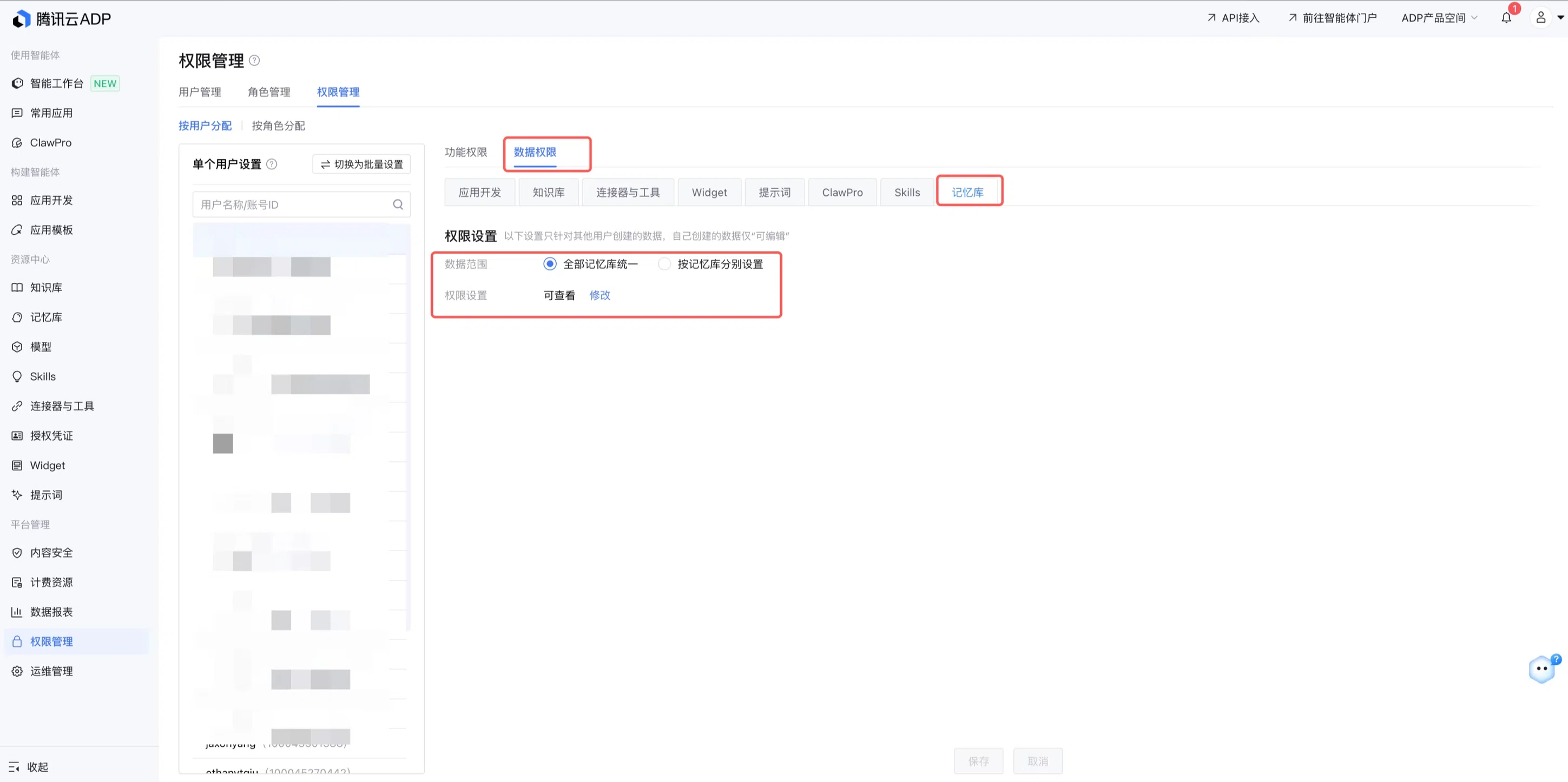Open ClawPro in the sidebar

coord(50,142)
